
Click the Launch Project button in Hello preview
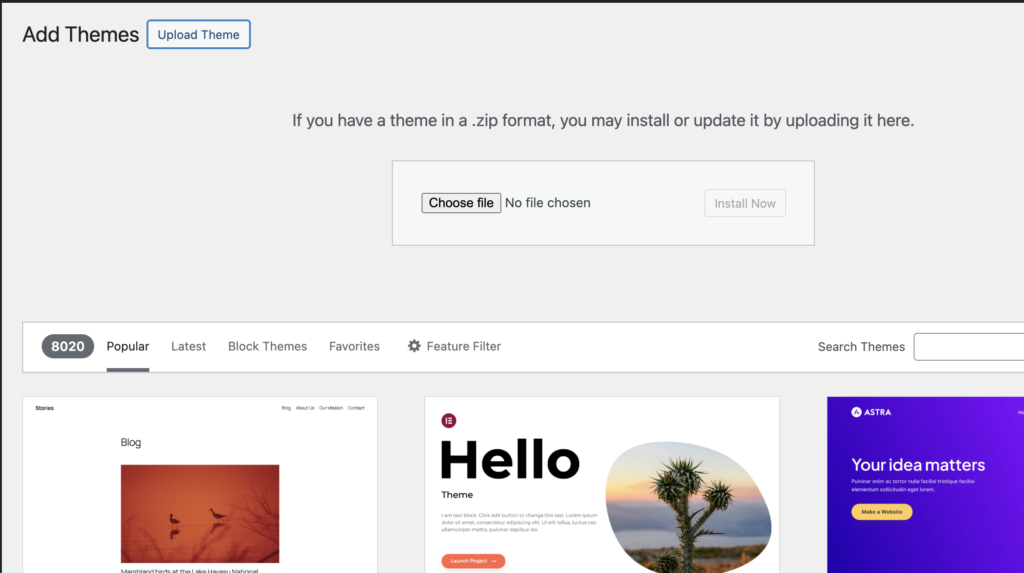coord(473,561)
